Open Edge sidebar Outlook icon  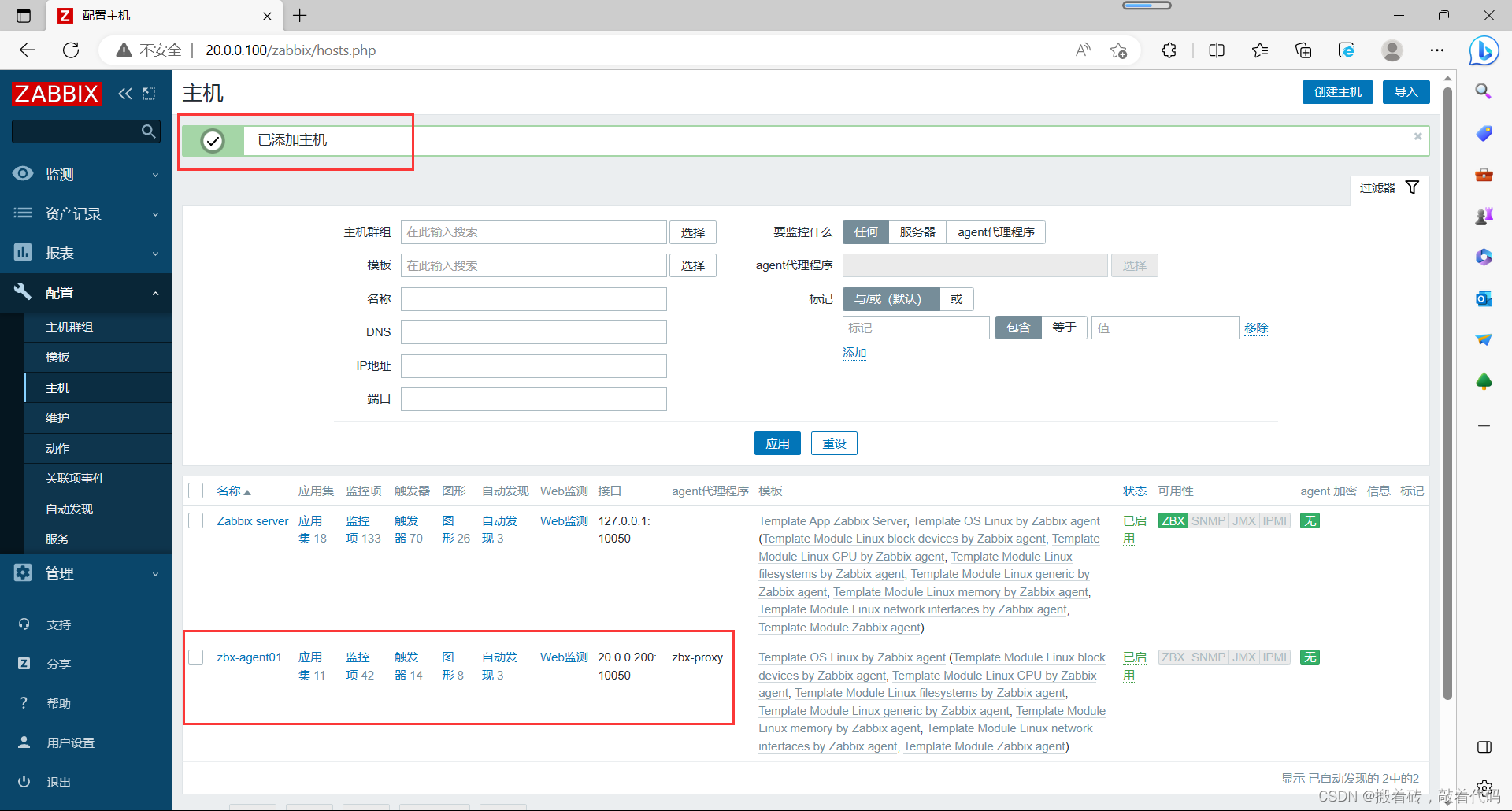pyautogui.click(x=1484, y=298)
